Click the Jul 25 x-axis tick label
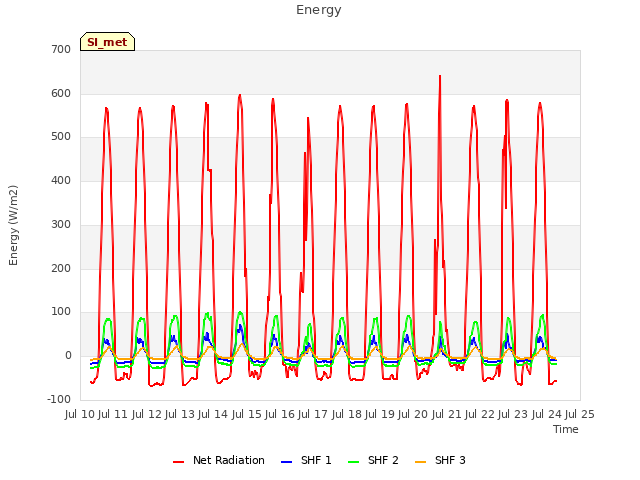 (580, 415)
